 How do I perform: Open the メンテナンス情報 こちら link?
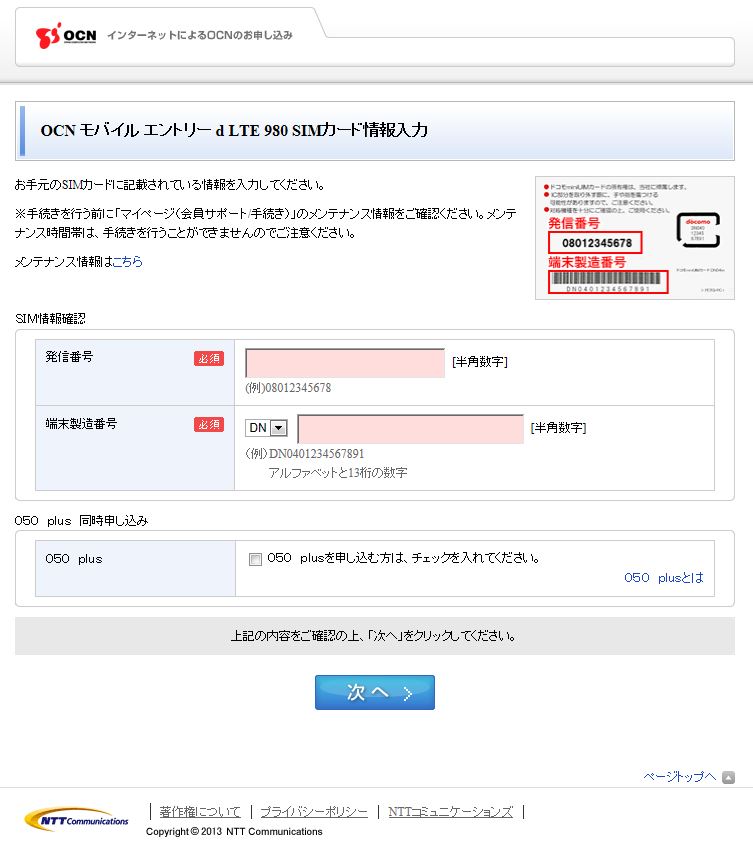tap(127, 262)
